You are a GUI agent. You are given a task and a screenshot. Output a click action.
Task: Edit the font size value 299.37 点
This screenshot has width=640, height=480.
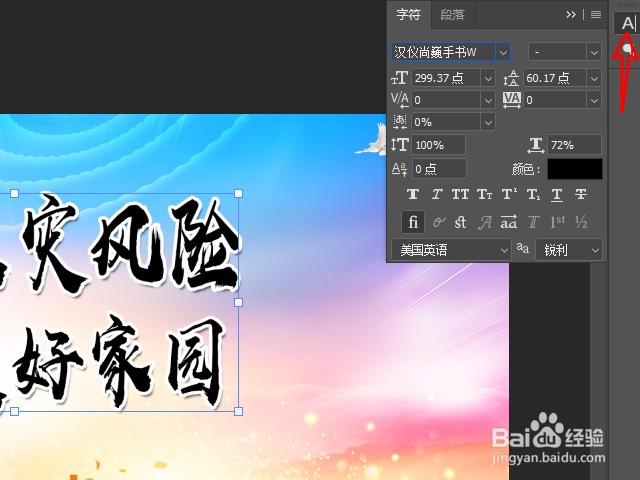point(446,78)
